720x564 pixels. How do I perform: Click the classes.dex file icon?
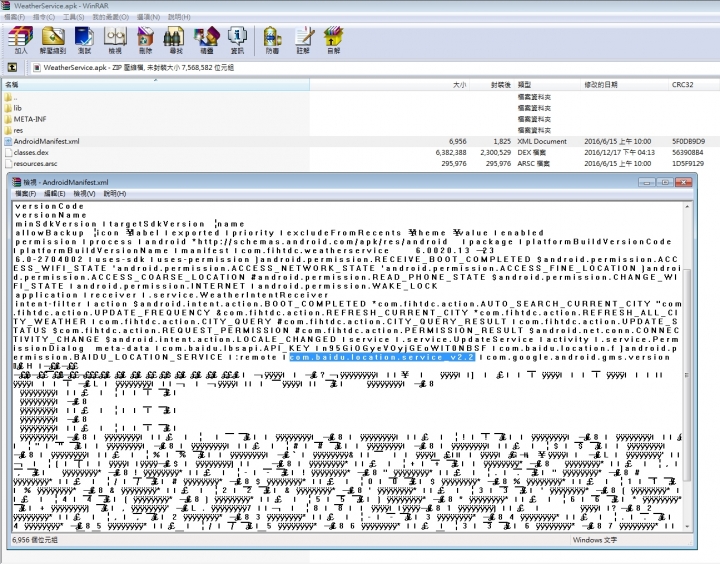(x=8, y=152)
